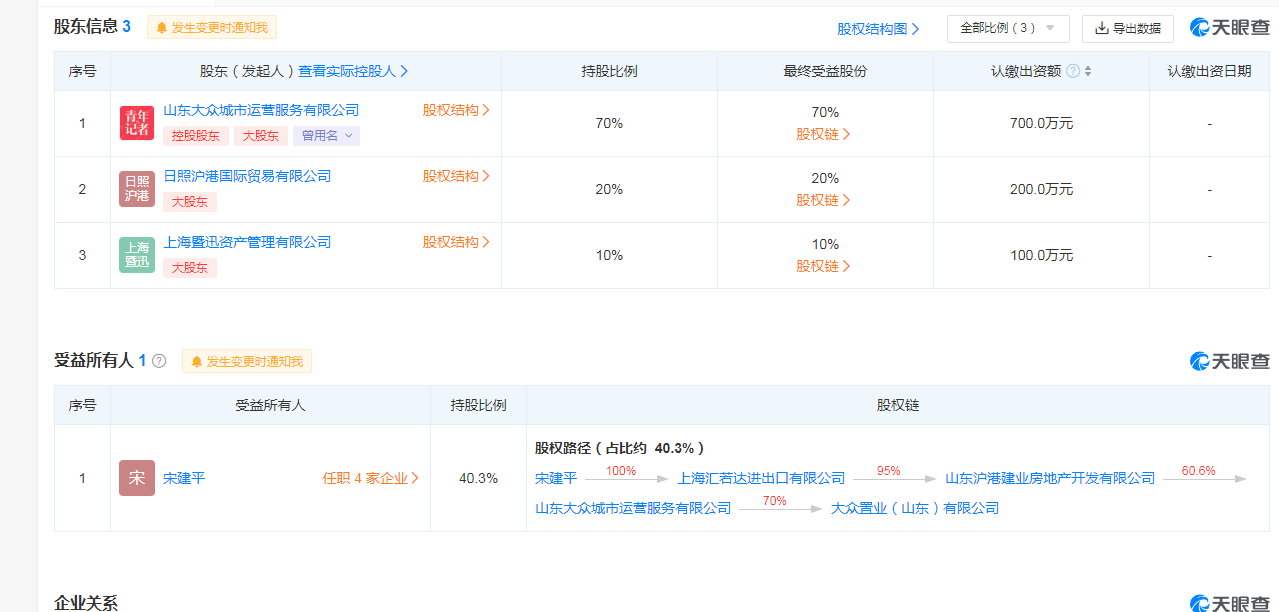Click 上海汇若达进出口有限公司 in the equity path
The height and width of the screenshot is (612, 1279).
761,478
